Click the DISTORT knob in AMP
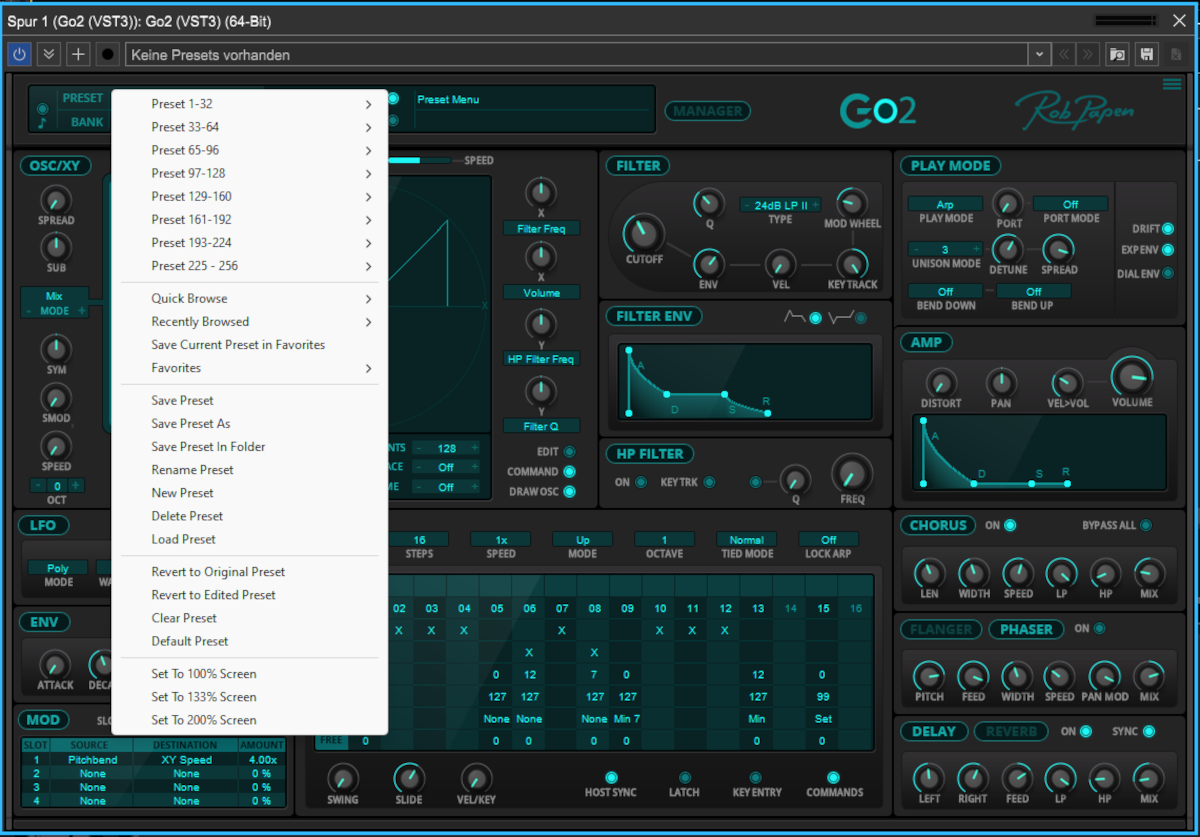The image size is (1200, 837). (940, 382)
